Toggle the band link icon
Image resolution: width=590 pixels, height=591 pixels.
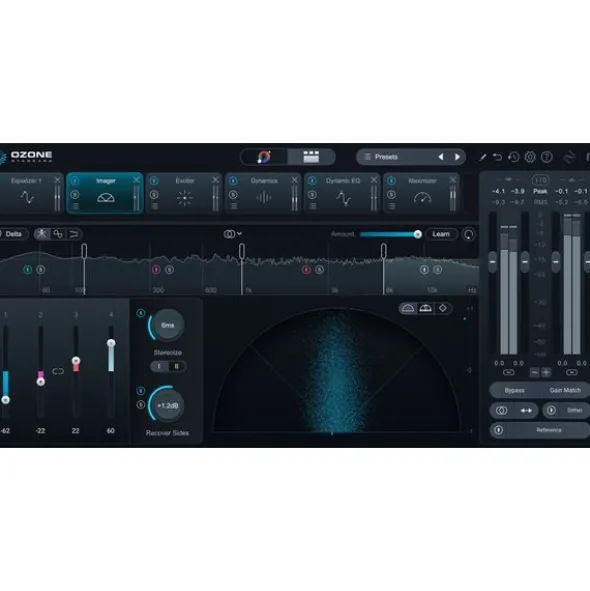pyautogui.click(x=58, y=371)
